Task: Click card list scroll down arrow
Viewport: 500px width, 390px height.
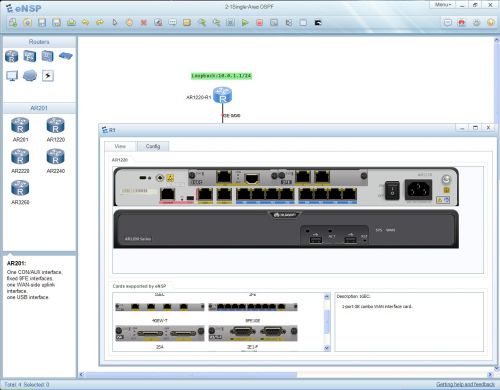Action: point(327,348)
